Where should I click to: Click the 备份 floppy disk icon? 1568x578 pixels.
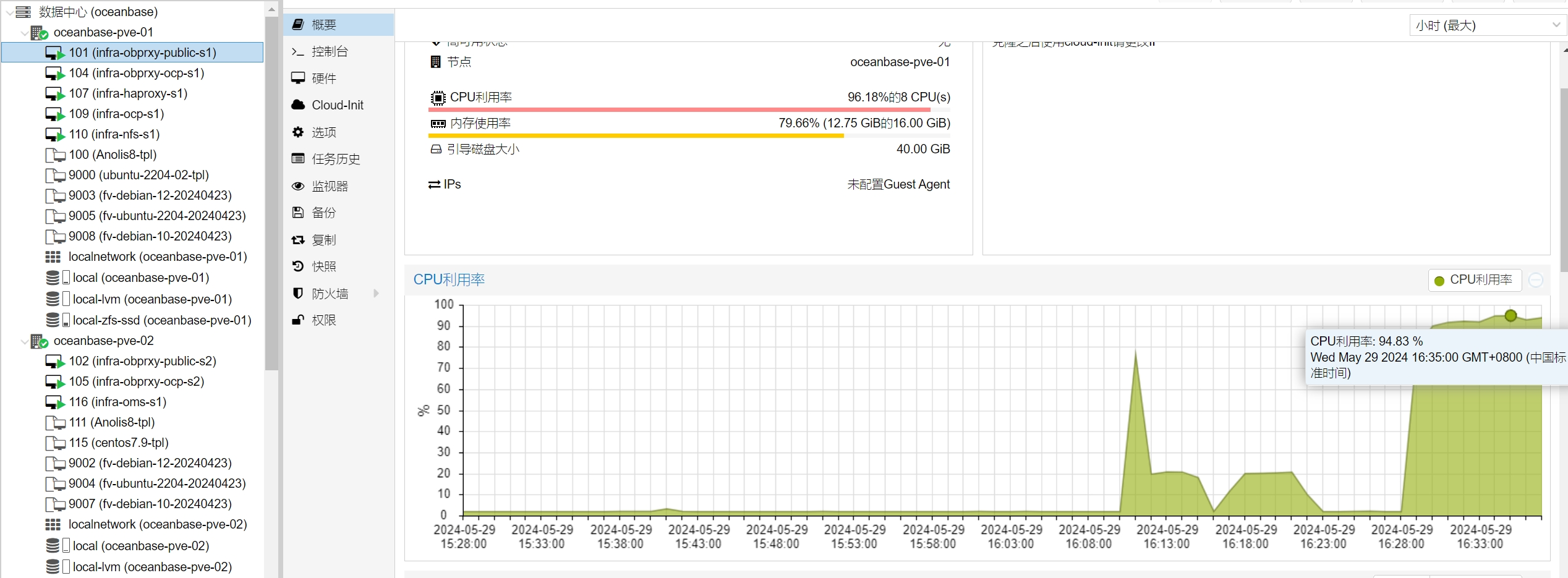(298, 213)
